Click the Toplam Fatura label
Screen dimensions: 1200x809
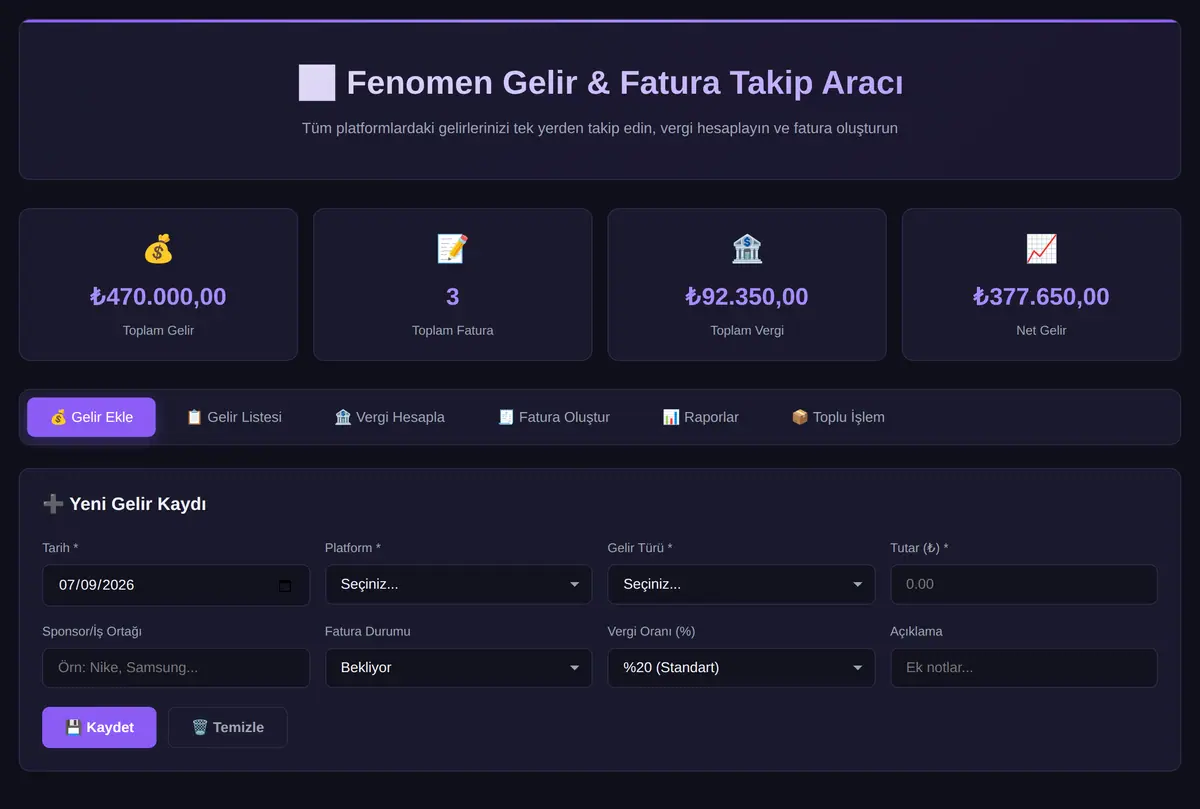click(452, 330)
